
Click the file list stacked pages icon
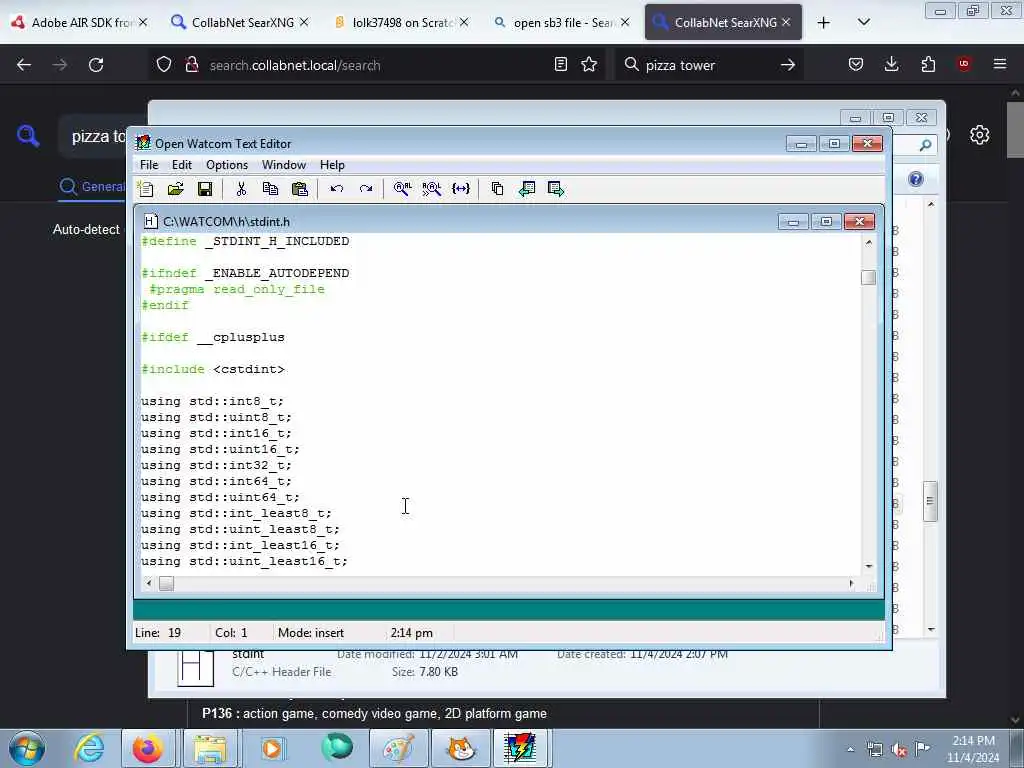coord(497,189)
